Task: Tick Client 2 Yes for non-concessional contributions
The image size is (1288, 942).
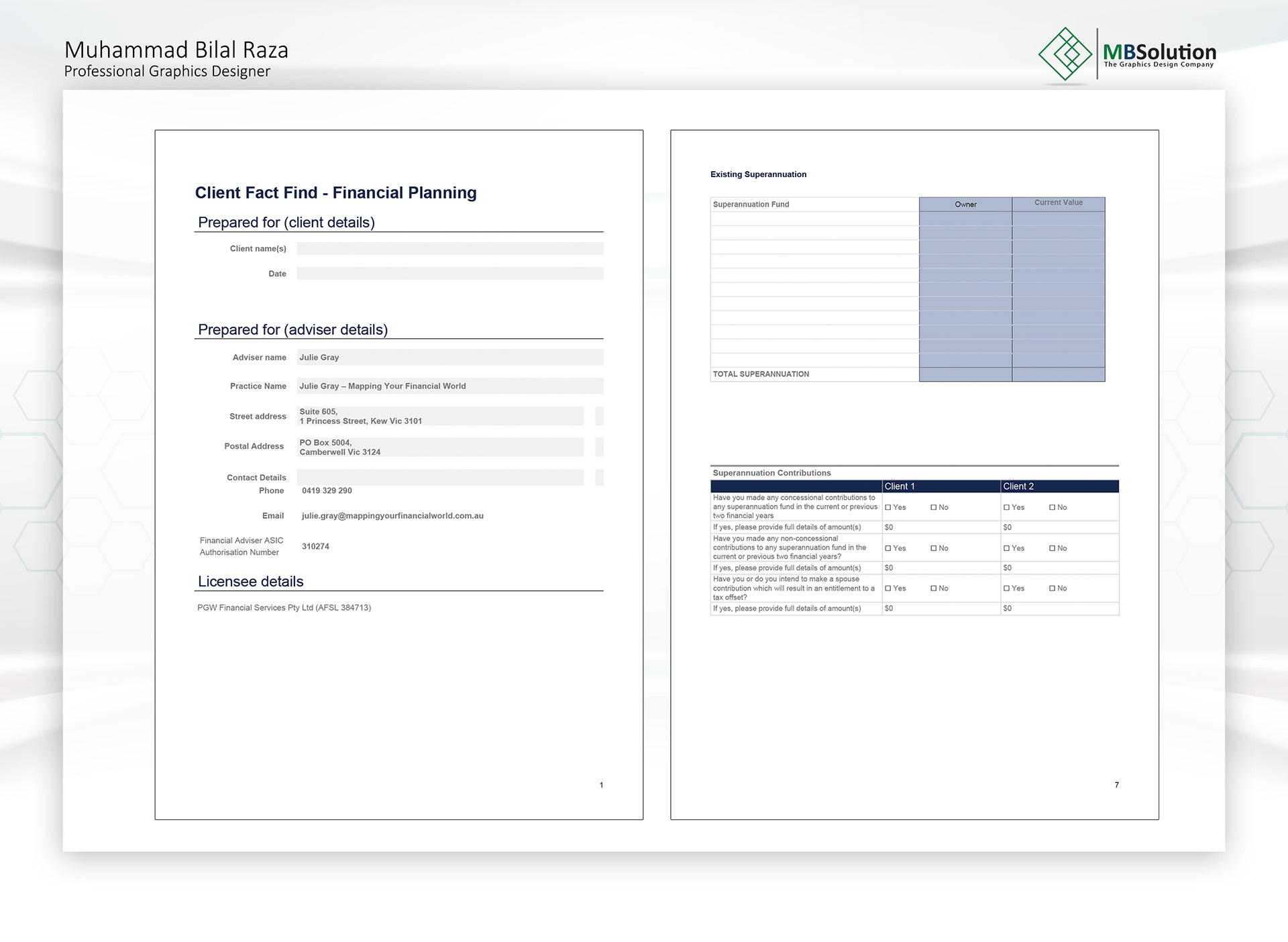Action: coord(1007,549)
